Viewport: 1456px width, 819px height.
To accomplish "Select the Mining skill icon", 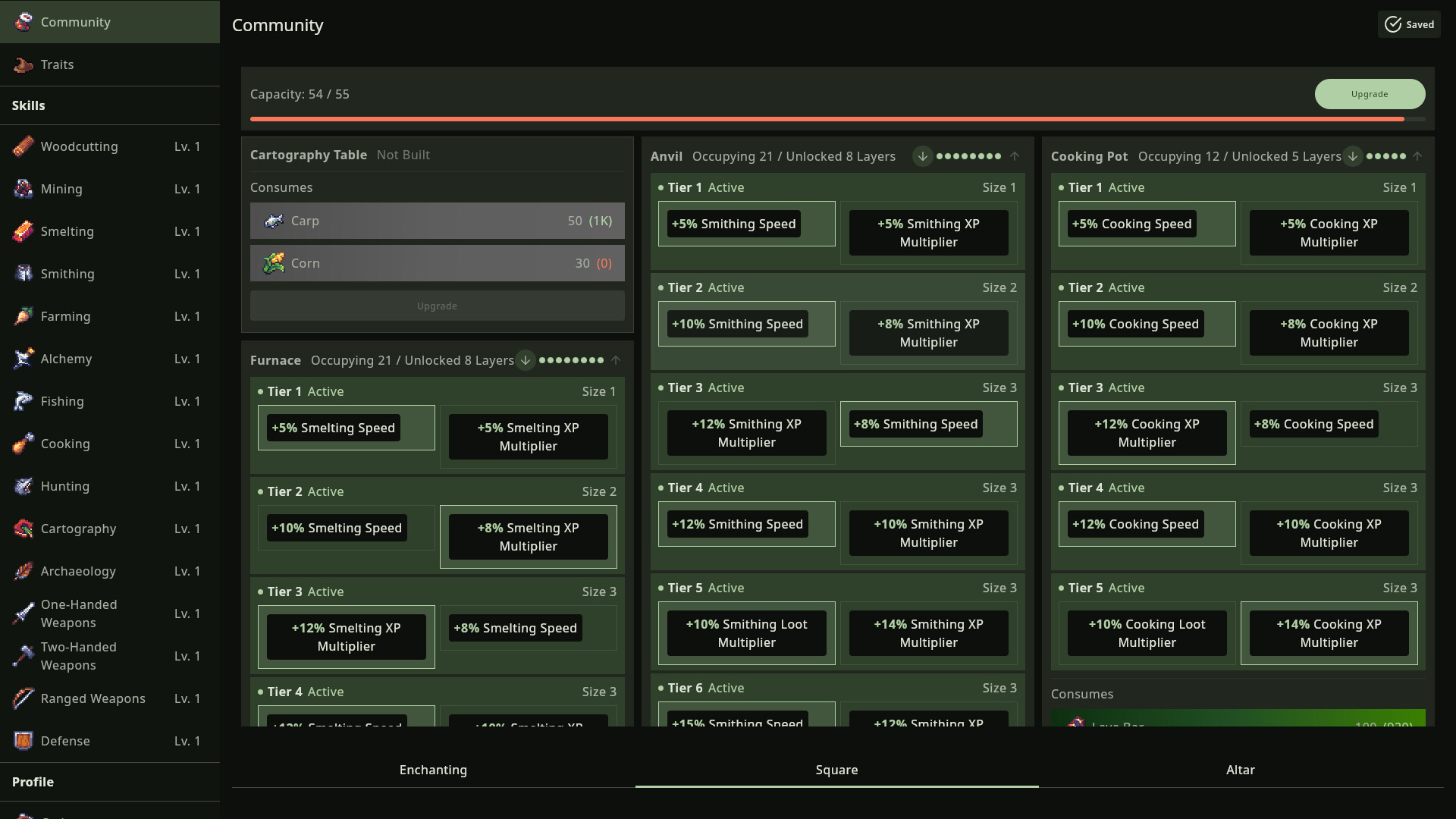I will 23,189.
